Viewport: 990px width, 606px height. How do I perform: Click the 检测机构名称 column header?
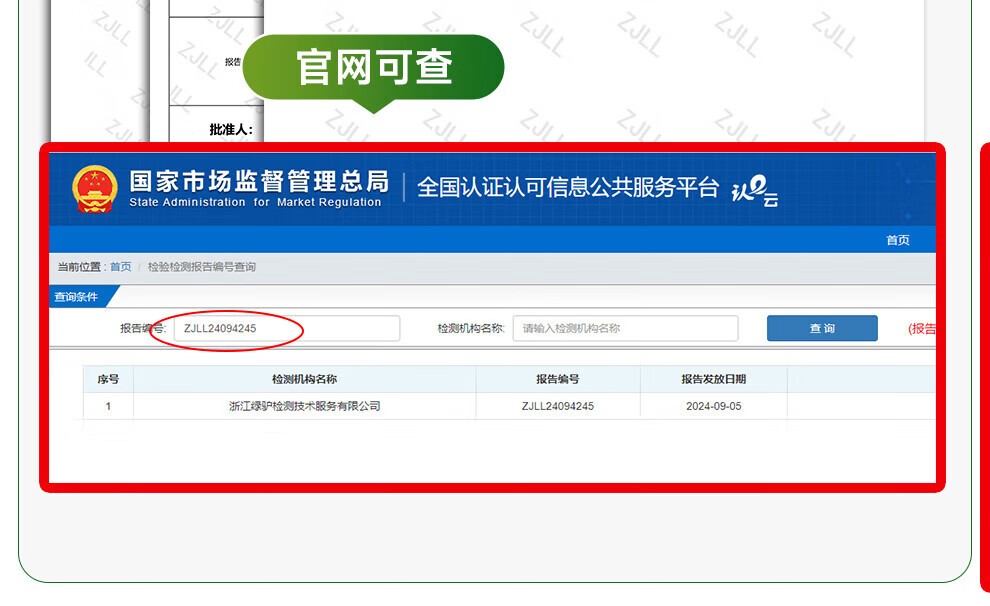coord(304,379)
